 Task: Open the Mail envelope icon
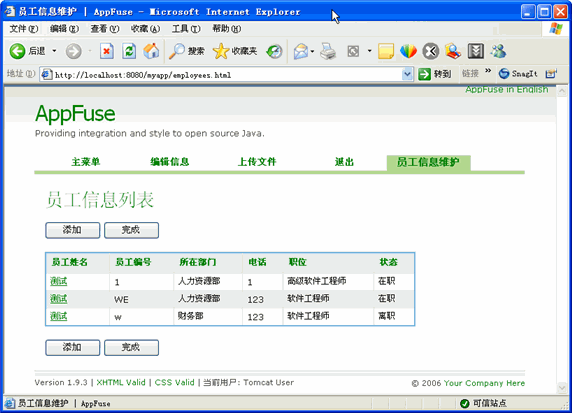point(301,51)
